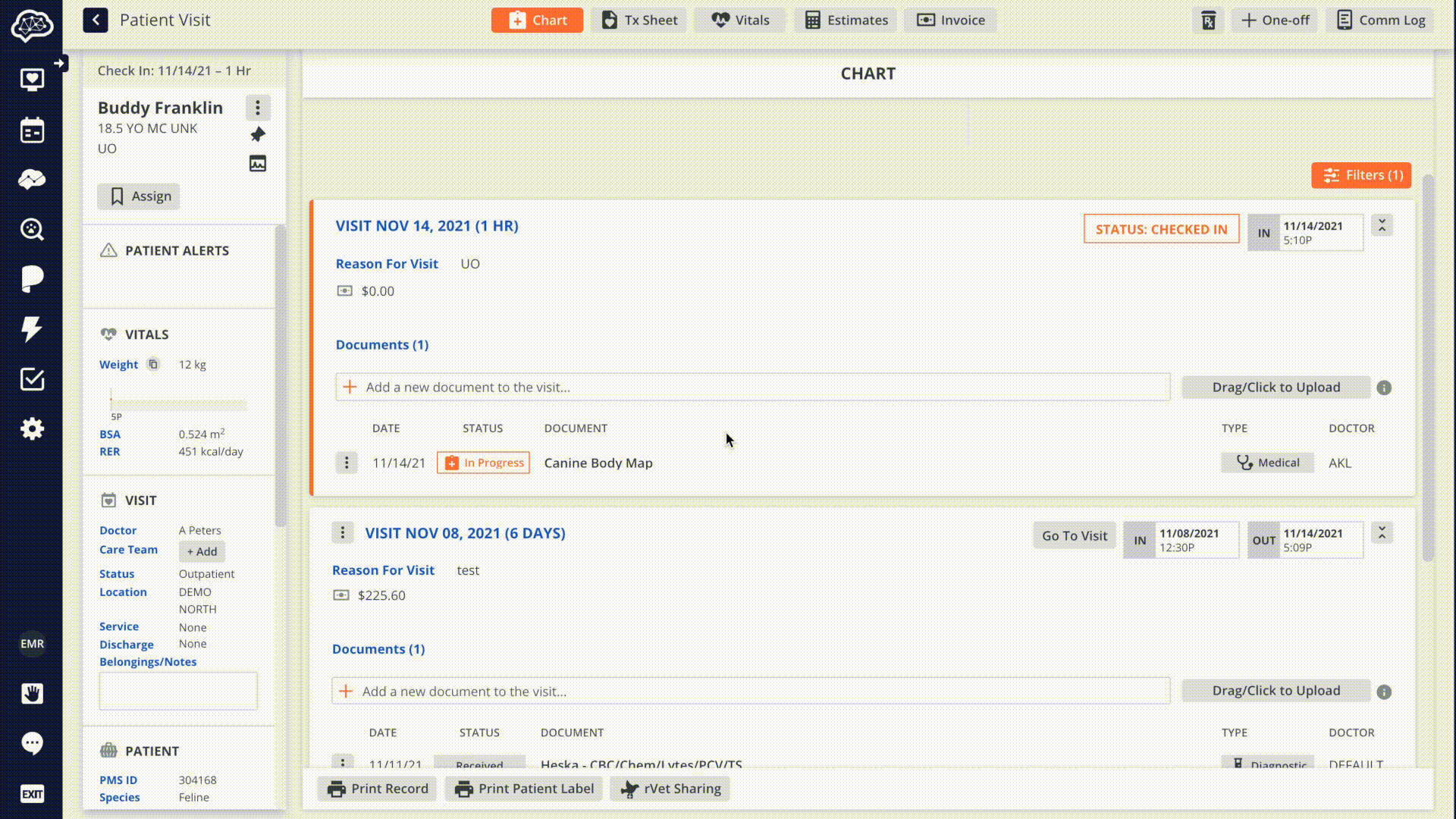Click the info icon beside upload button
This screenshot has height=819, width=1456.
click(x=1384, y=388)
